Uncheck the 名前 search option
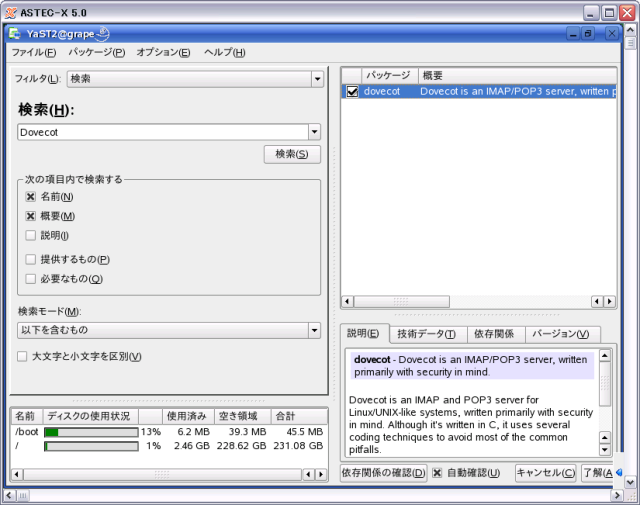 (31, 197)
